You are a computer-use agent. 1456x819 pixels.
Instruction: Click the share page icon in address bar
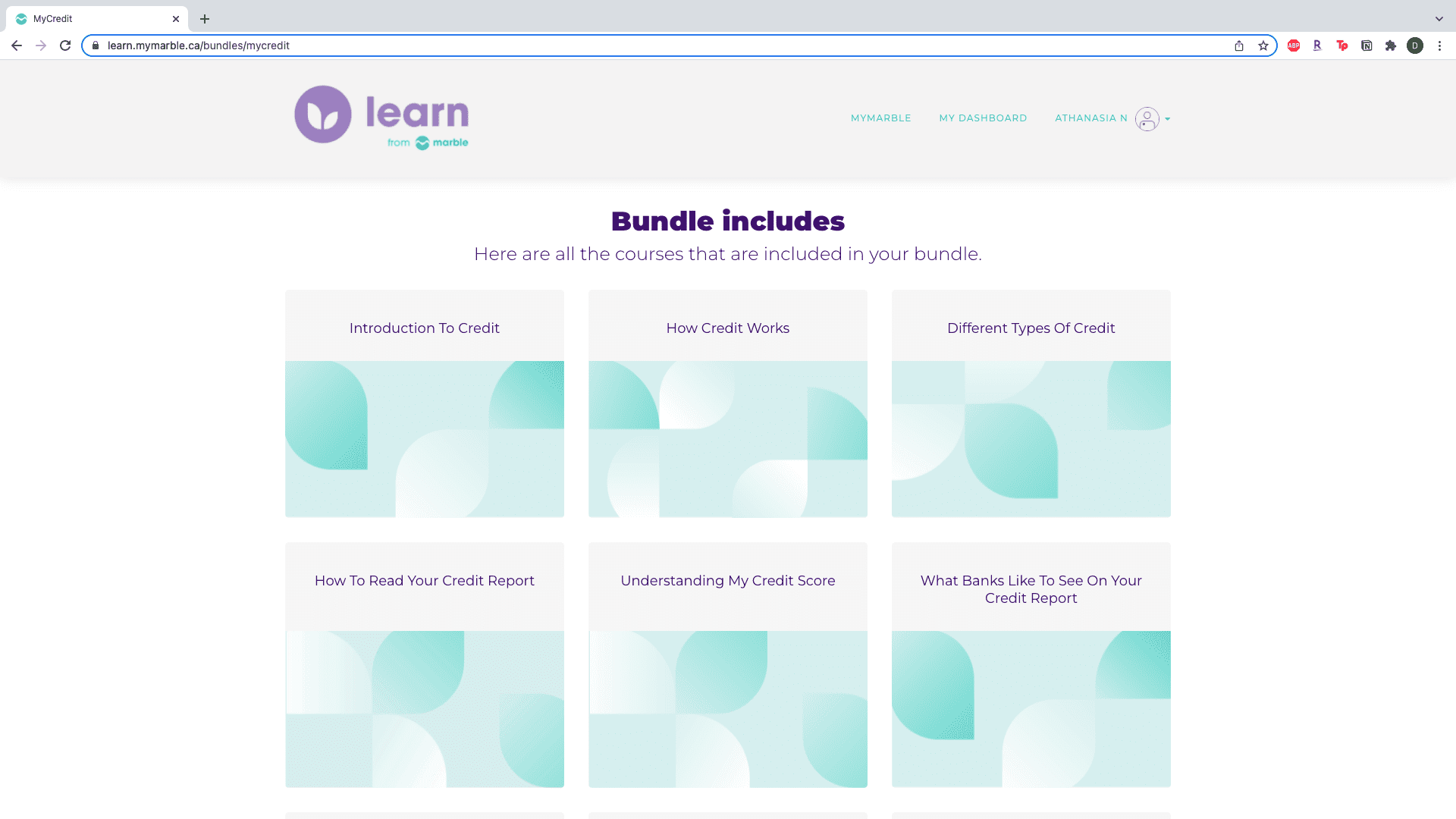click(1239, 45)
